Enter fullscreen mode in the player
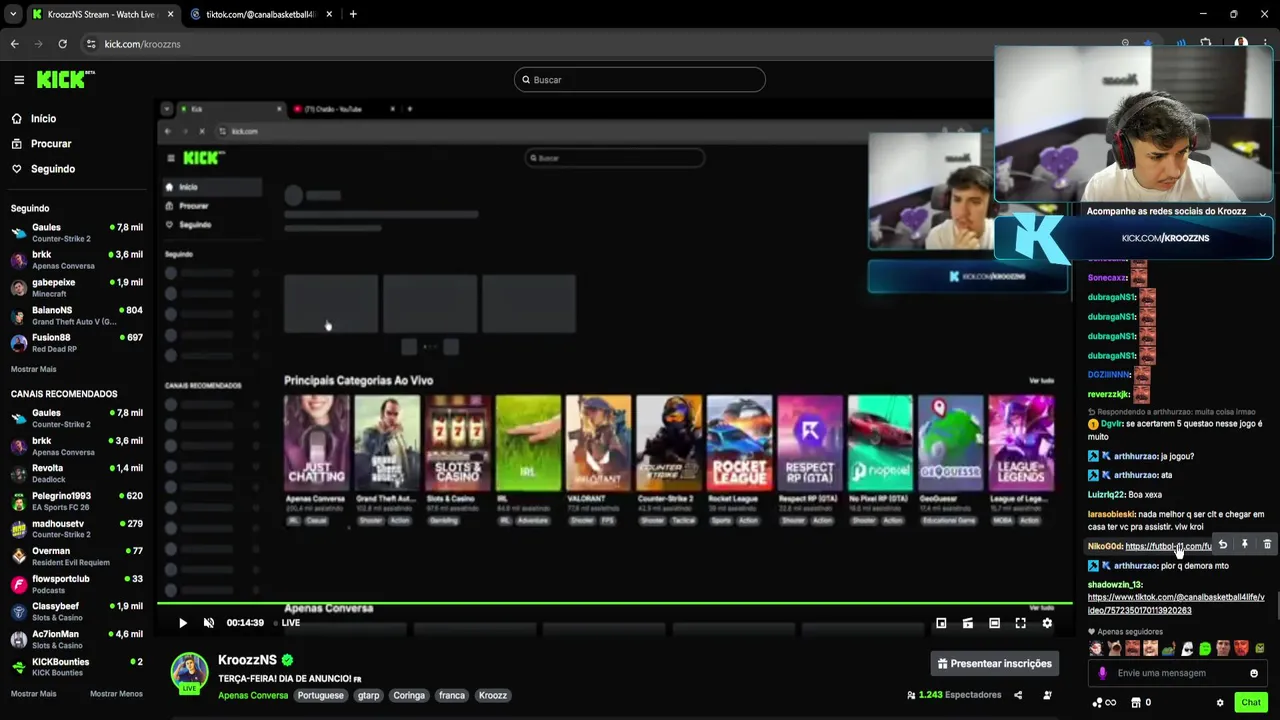 coord(1020,623)
